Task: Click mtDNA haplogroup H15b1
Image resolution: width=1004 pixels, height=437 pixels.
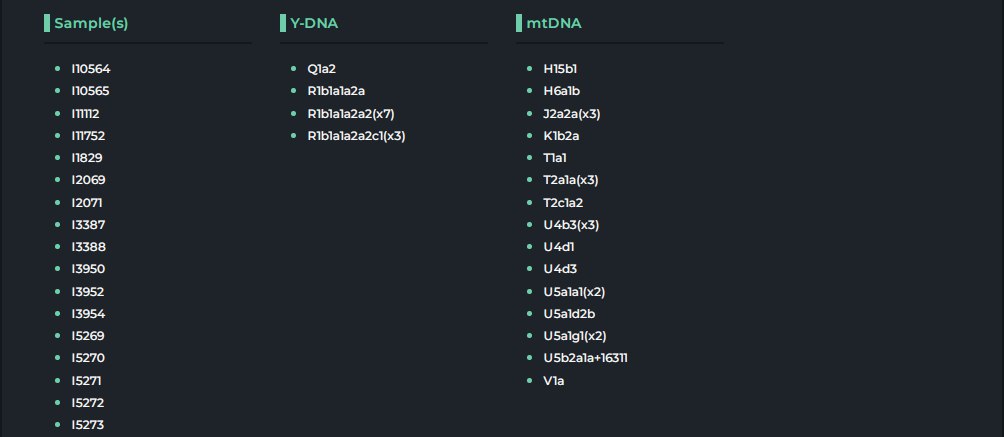Action: [560, 69]
